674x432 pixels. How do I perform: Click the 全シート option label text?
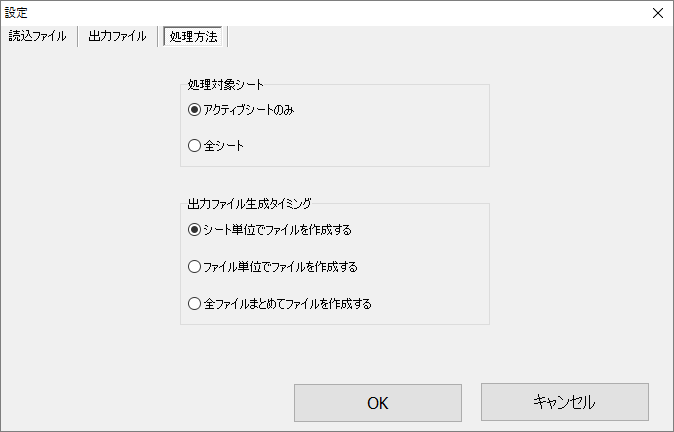click(224, 146)
